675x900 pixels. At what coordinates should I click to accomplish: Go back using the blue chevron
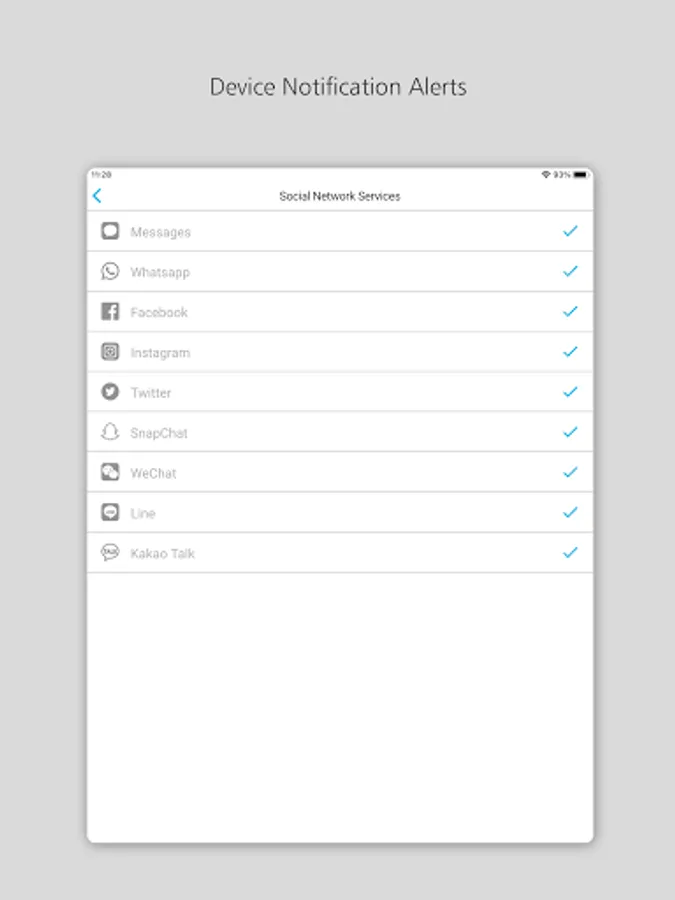(97, 196)
